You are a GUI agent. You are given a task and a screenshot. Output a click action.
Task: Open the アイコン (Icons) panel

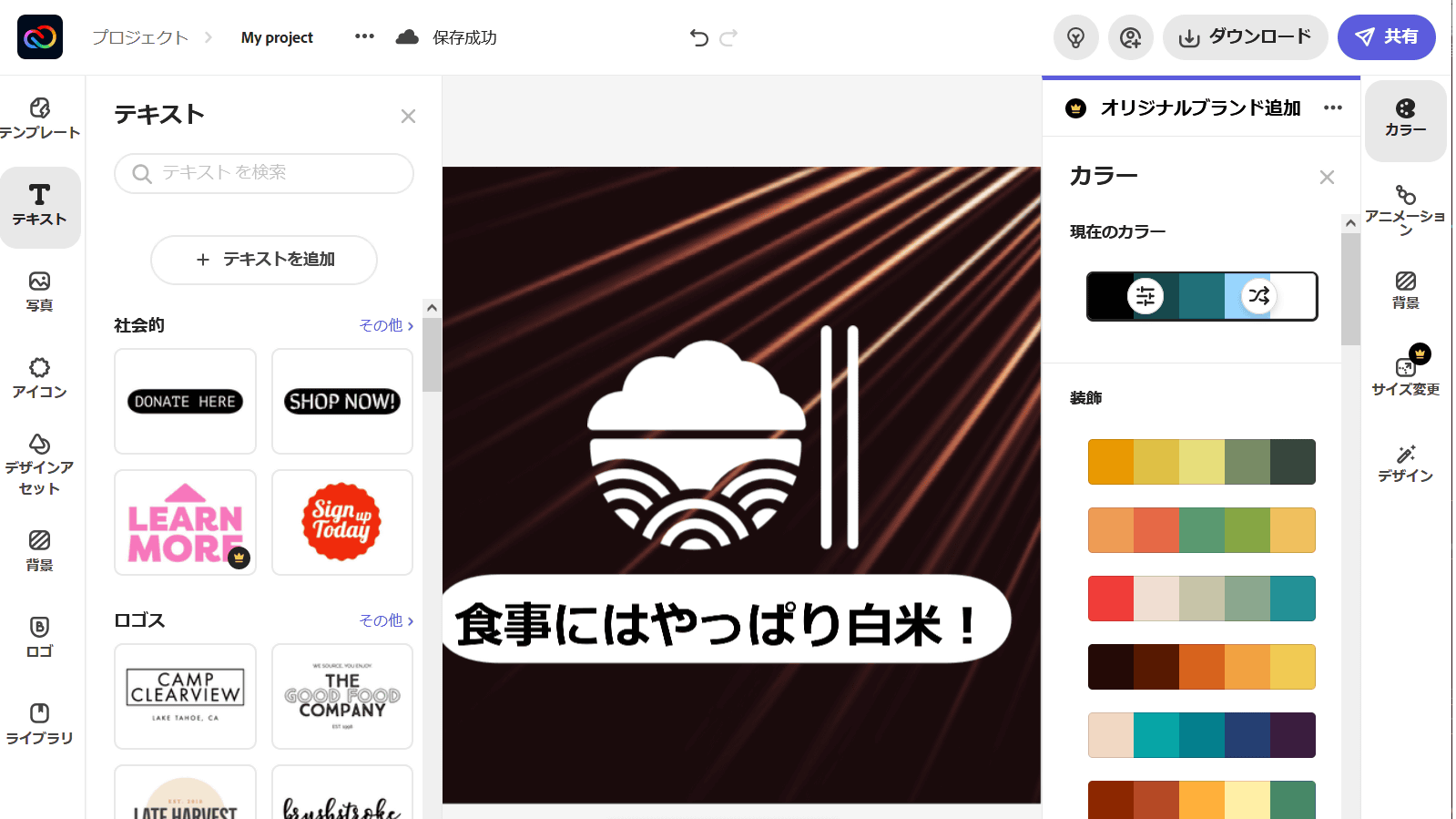pyautogui.click(x=40, y=378)
